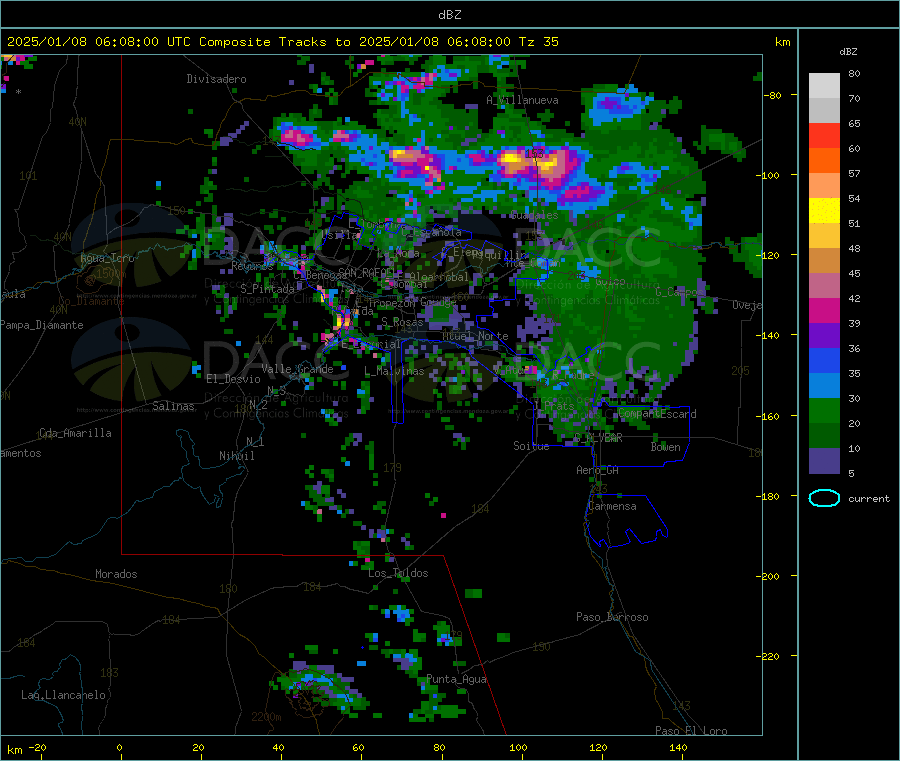Select the 'Cda_Amarilla' map label
Screen dimensions: 900x761
pyautogui.click(x=75, y=433)
